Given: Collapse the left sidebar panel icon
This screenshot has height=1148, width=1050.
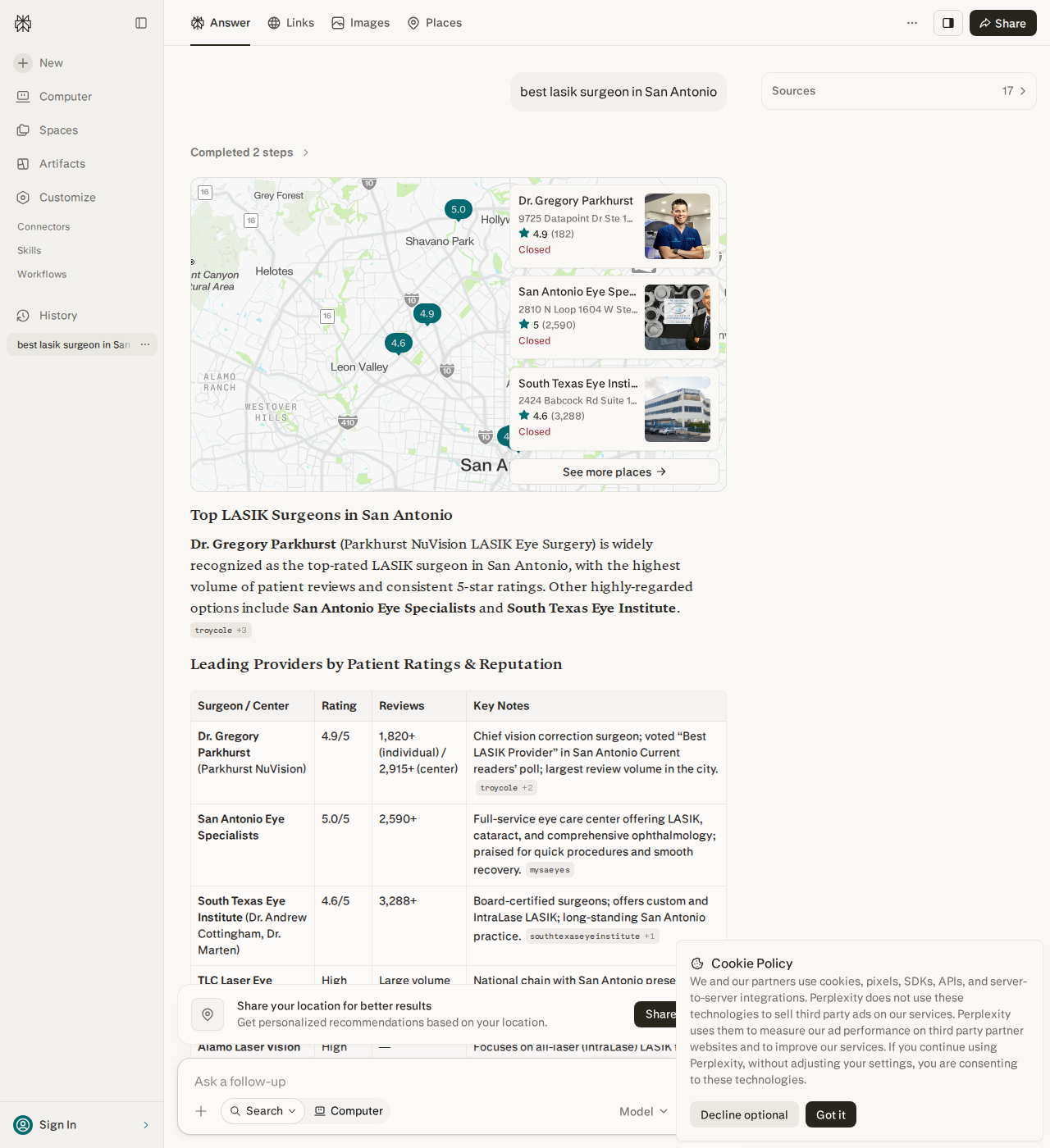Looking at the screenshot, I should (141, 23).
